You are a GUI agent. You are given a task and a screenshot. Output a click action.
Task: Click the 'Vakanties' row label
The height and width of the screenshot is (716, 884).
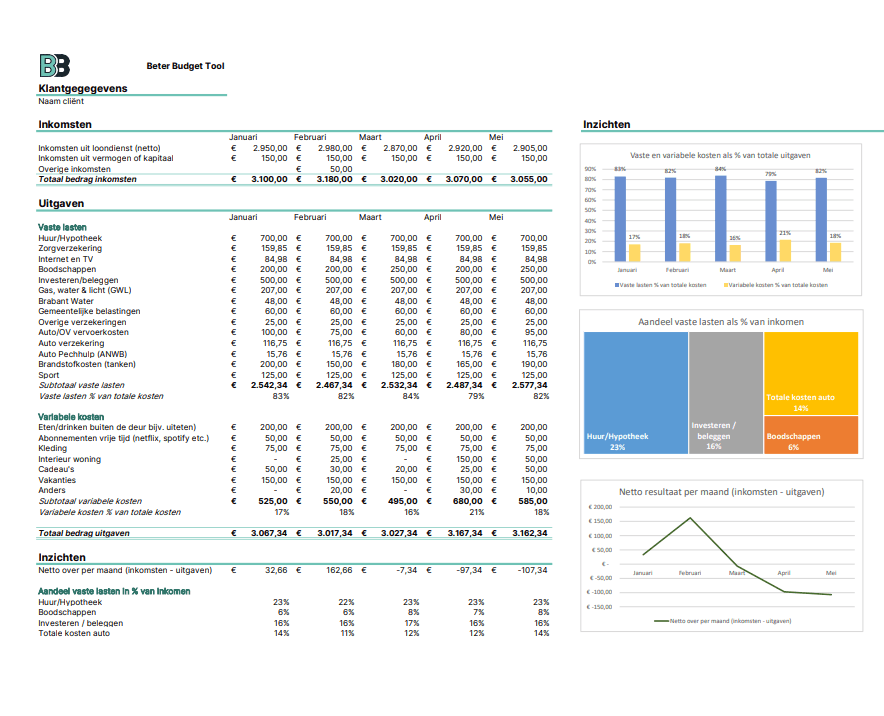(57, 480)
